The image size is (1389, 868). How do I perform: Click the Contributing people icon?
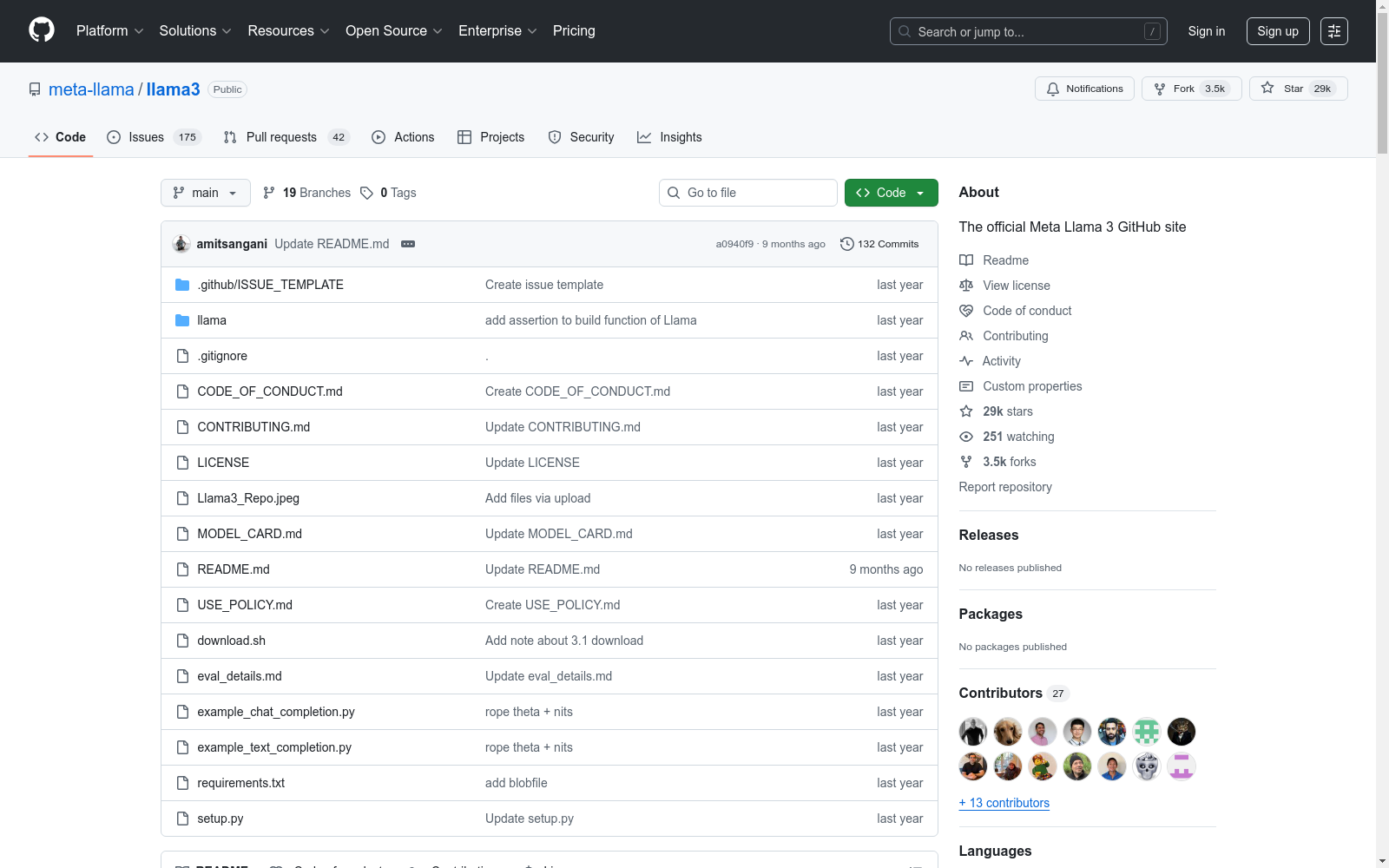click(966, 336)
